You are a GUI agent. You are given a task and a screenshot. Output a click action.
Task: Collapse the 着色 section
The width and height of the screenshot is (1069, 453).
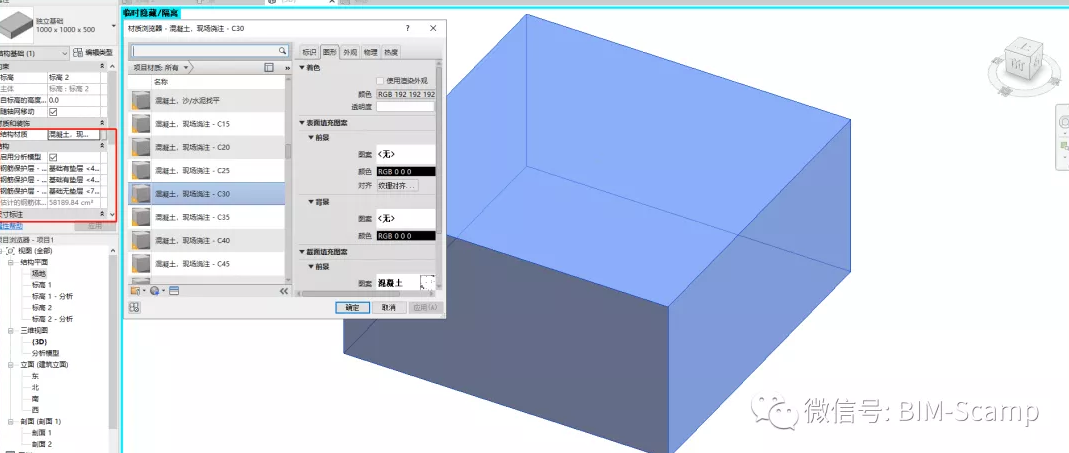pyautogui.click(x=302, y=68)
